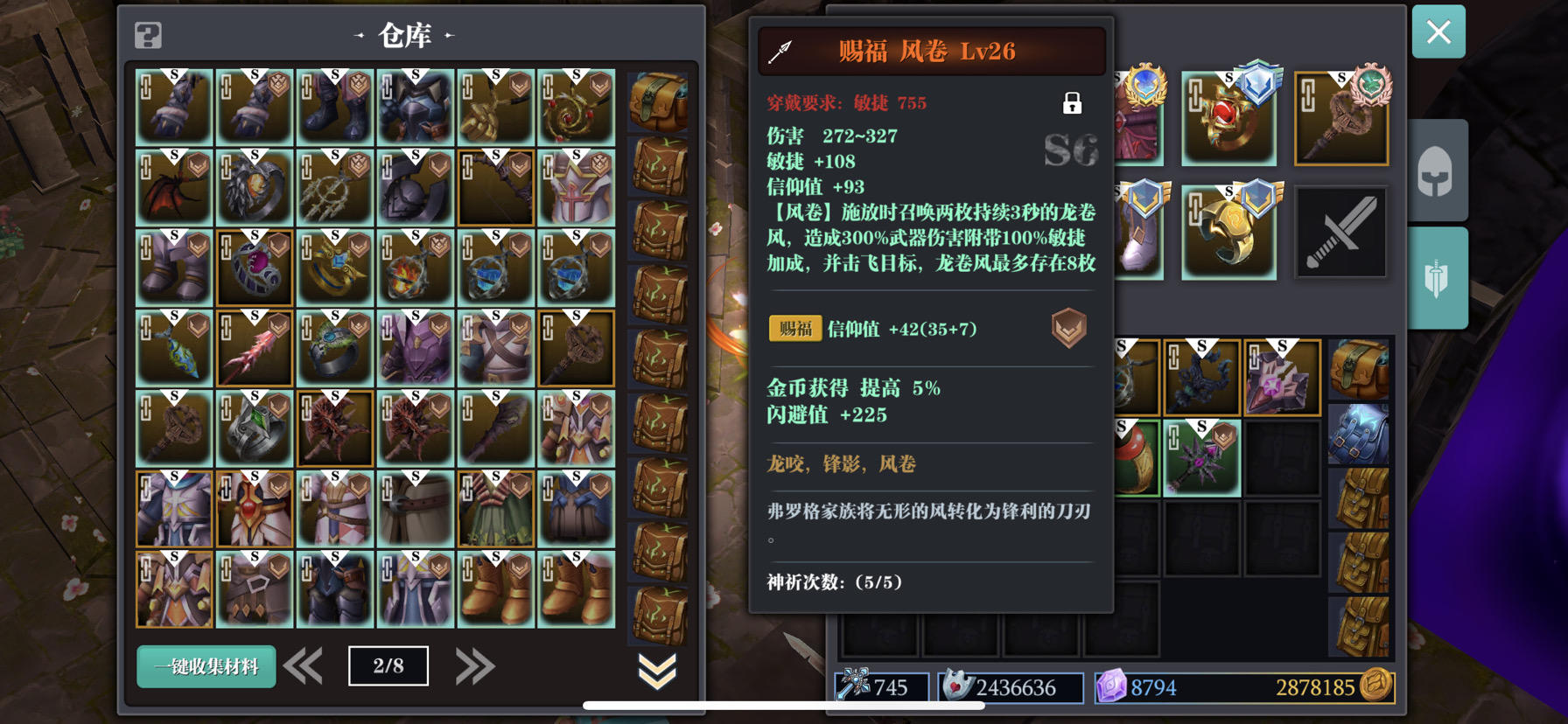Viewport: 1568px width, 724px height.
Task: Select the first warehouse bag icon
Action: pyautogui.click(x=658, y=102)
